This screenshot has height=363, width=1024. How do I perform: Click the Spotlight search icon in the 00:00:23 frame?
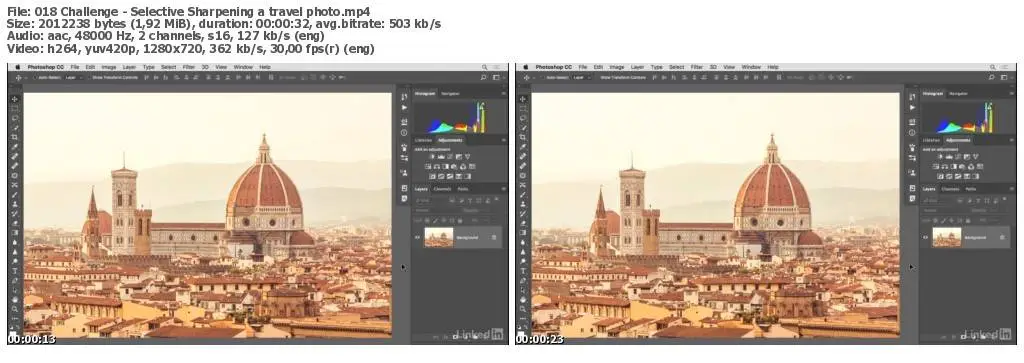pos(992,67)
